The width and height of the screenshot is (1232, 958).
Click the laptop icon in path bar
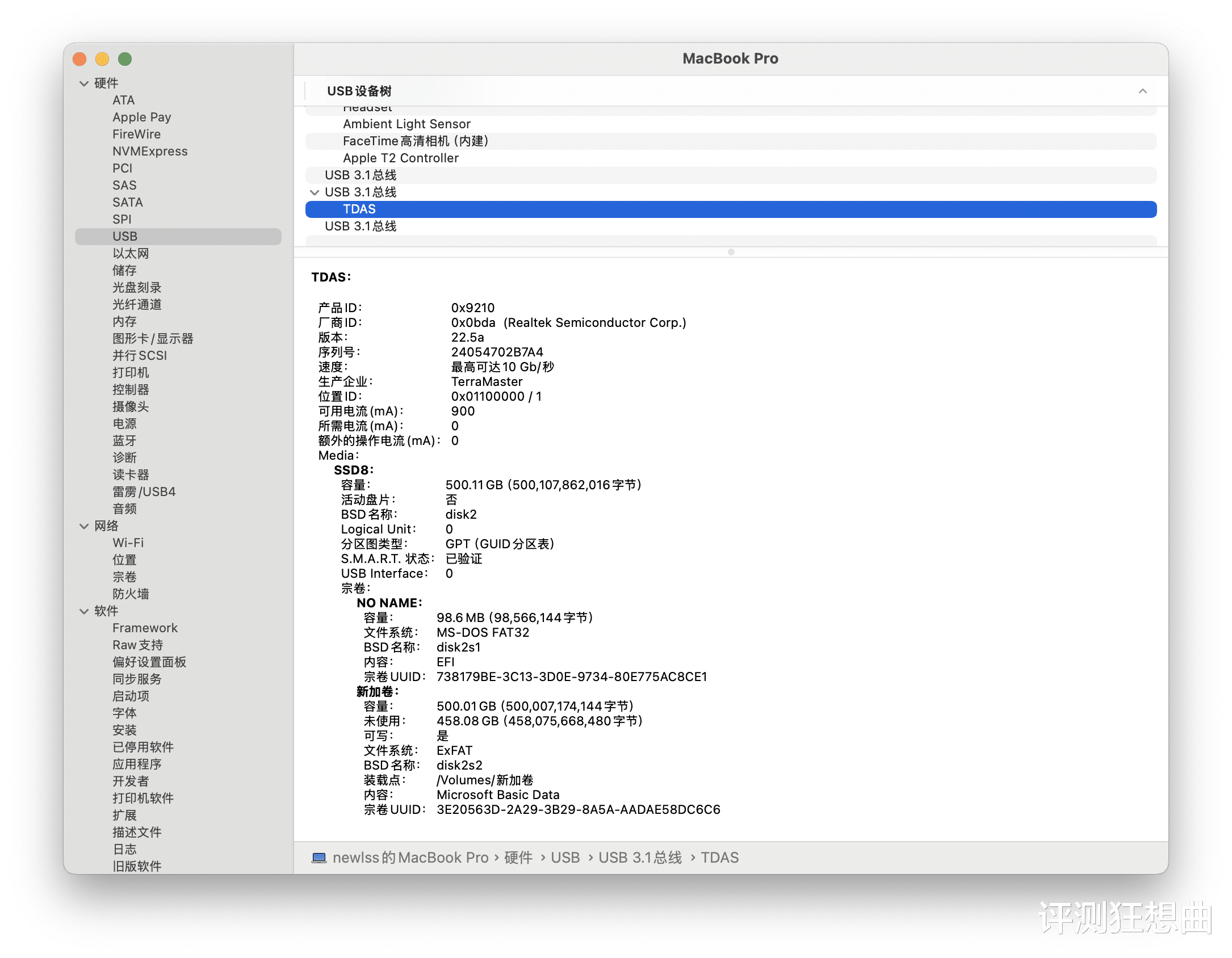point(319,858)
